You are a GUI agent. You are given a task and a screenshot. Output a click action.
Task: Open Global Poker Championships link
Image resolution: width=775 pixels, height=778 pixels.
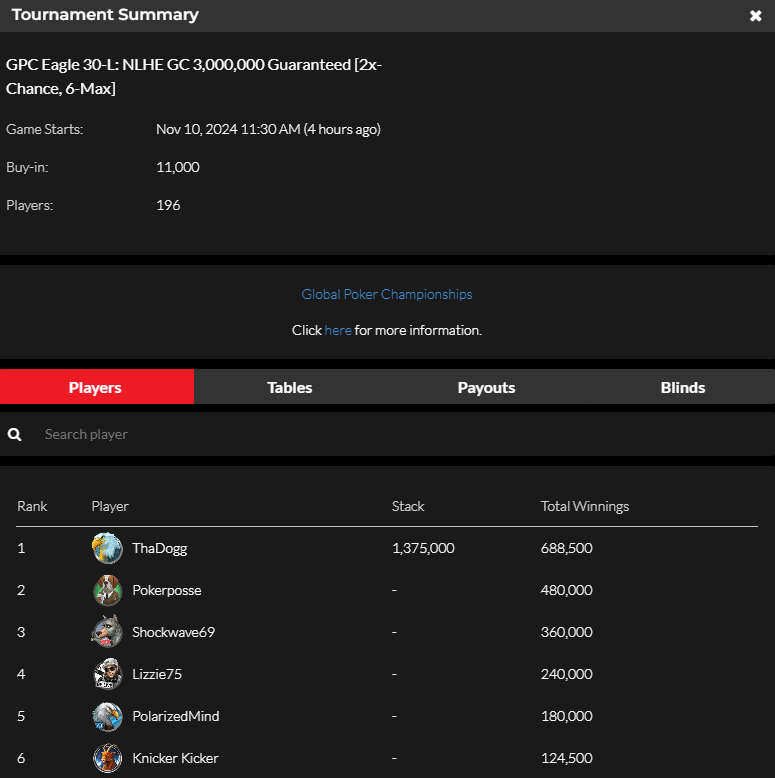387,294
